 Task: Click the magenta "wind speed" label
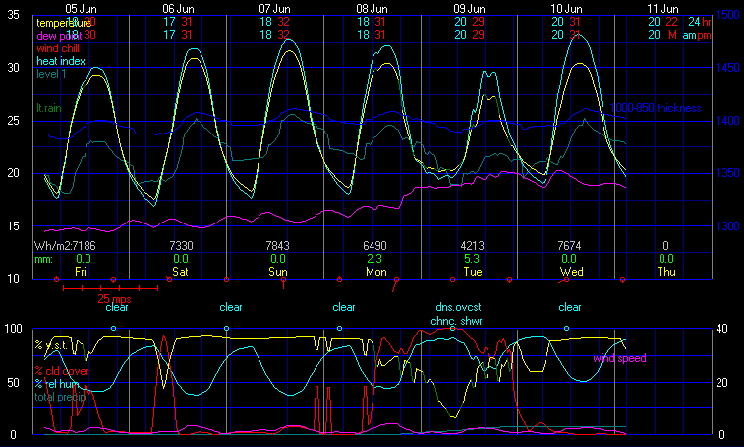[x=620, y=358]
